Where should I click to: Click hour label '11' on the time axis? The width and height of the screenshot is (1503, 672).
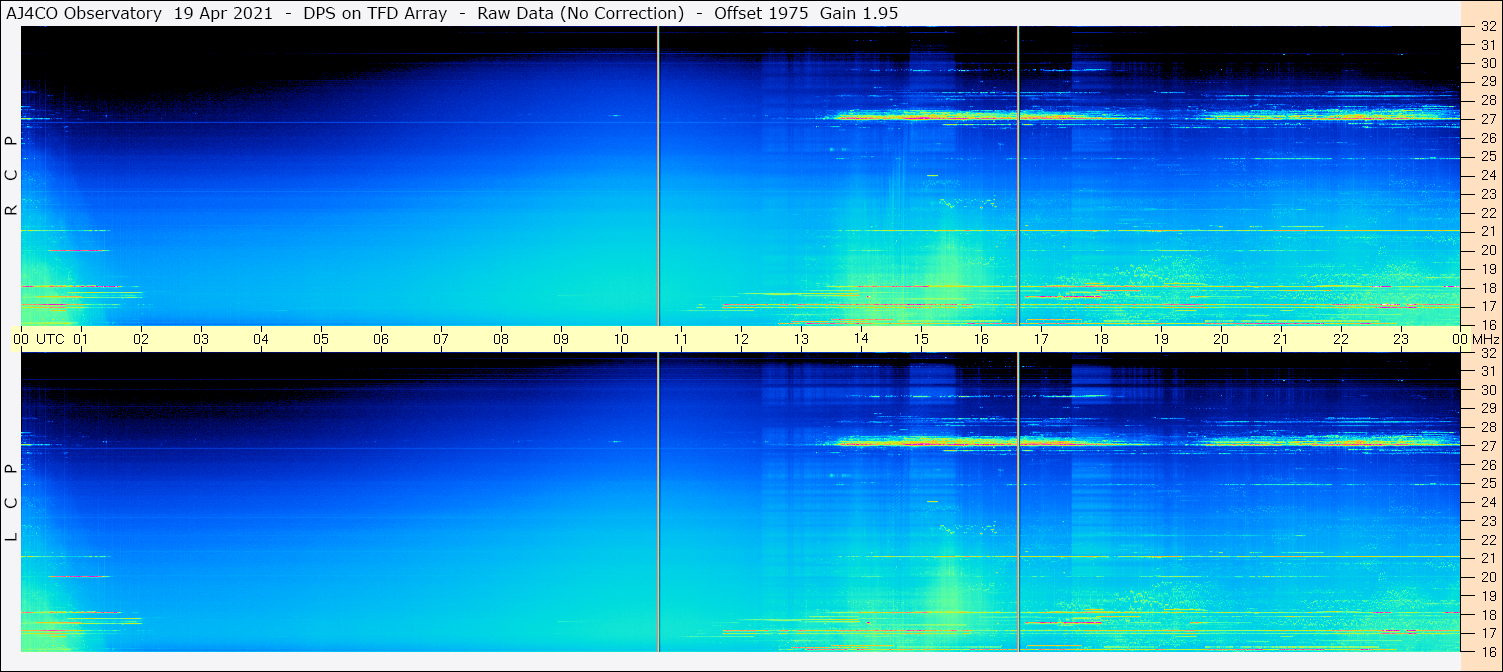681,339
